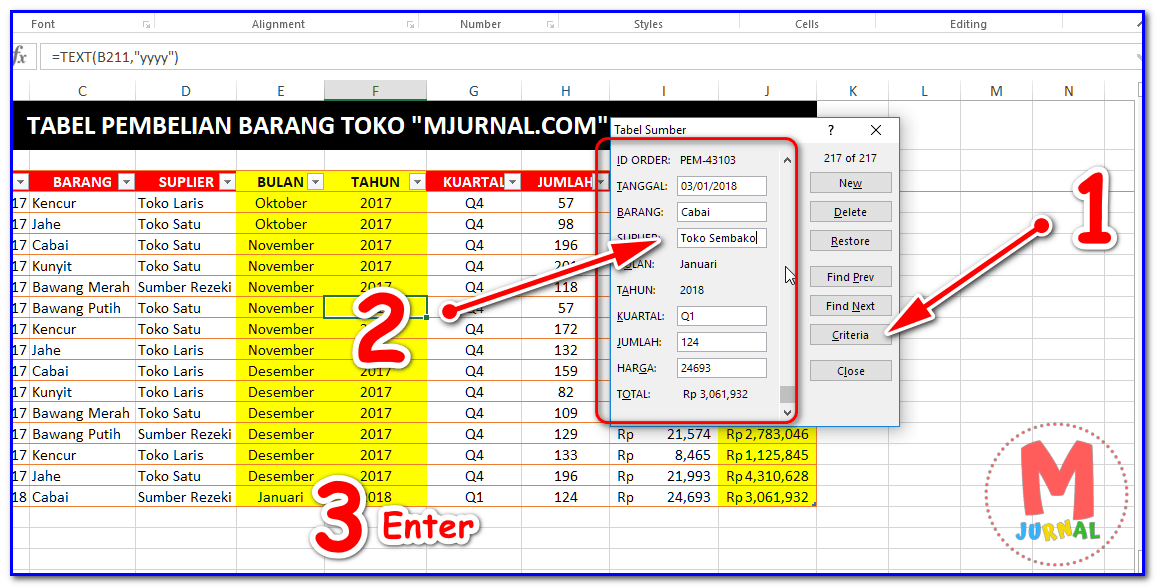Click the title cell TABEL PEMBELIAN BARANG TOKO
1156x587 pixels.
coord(317,125)
